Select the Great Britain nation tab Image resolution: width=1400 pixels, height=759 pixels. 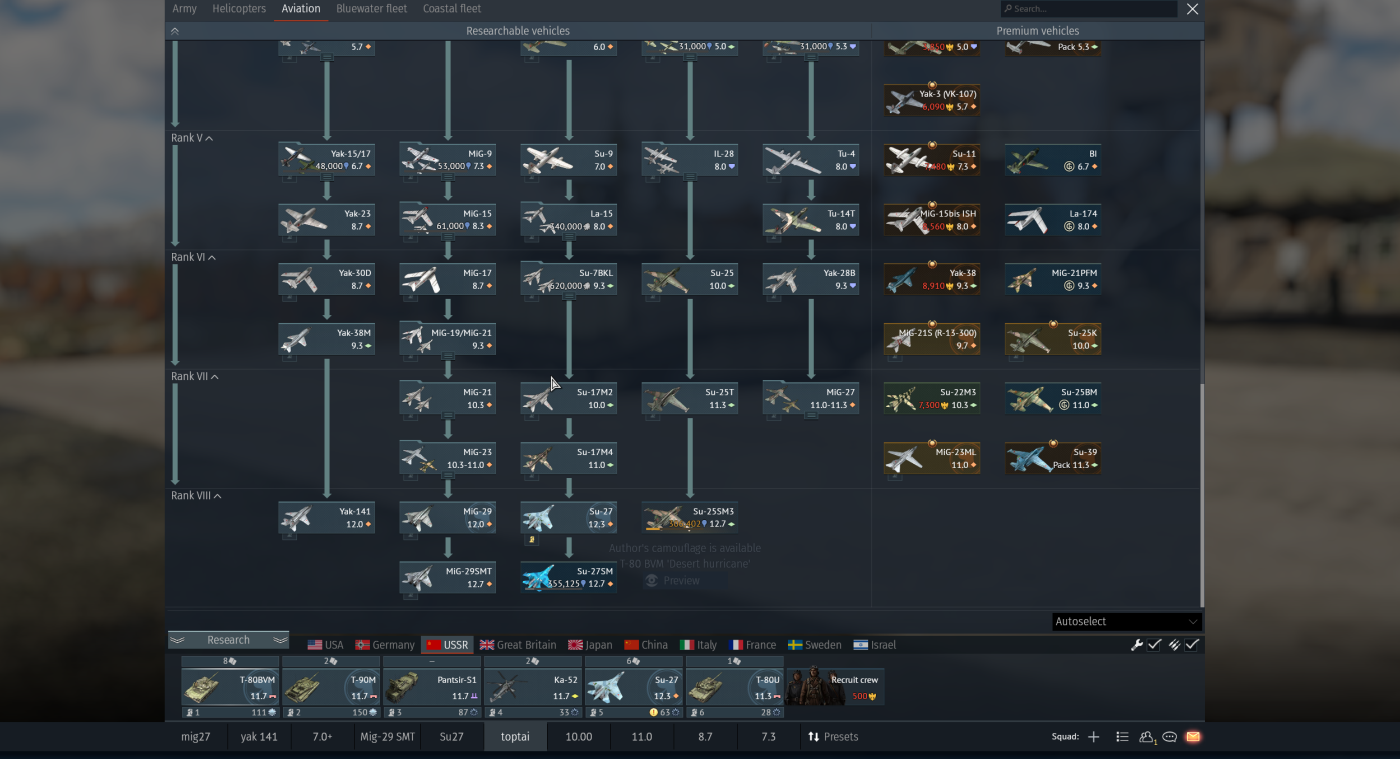(518, 645)
